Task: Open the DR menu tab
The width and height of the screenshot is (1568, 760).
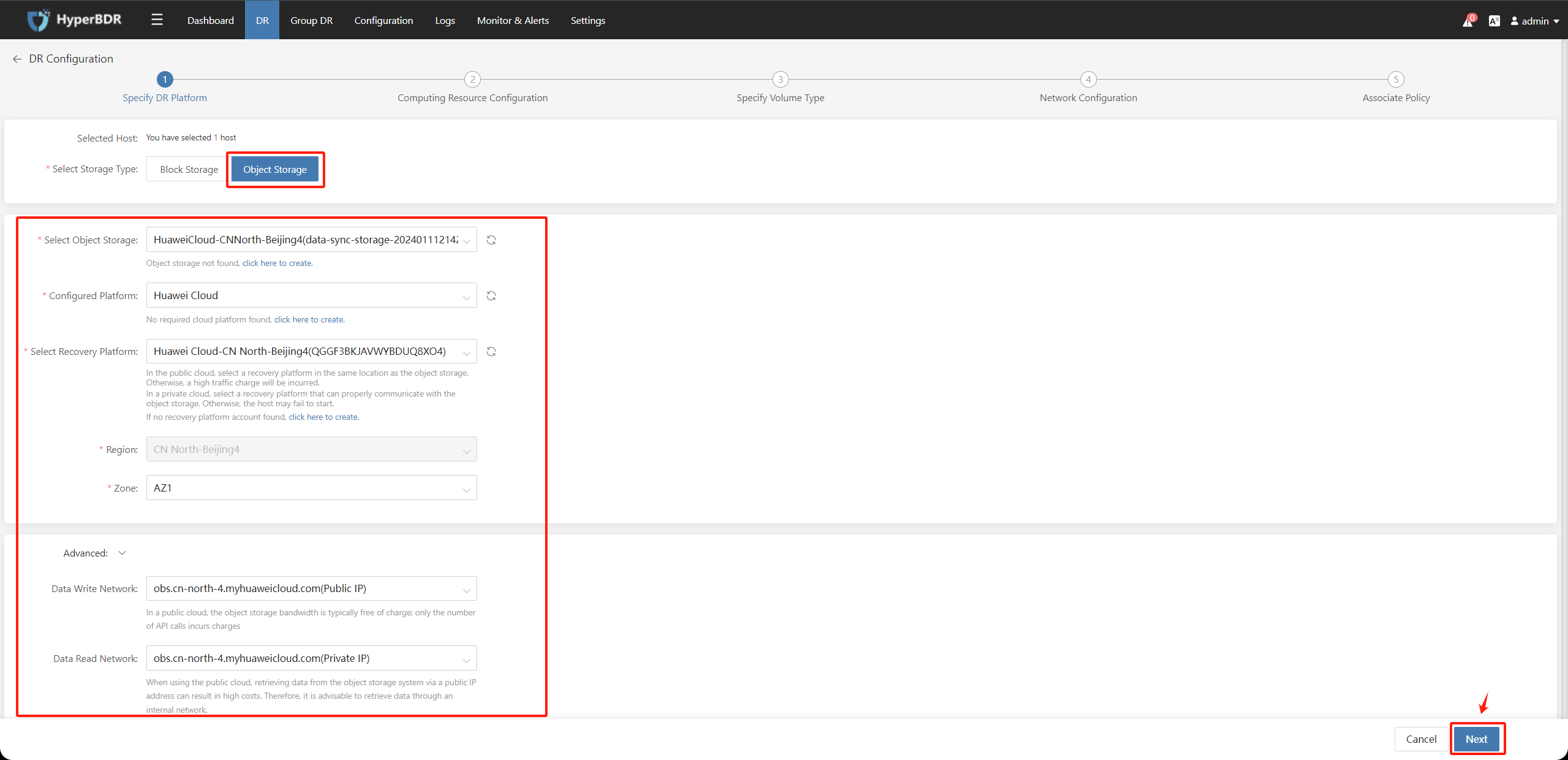Action: [262, 20]
